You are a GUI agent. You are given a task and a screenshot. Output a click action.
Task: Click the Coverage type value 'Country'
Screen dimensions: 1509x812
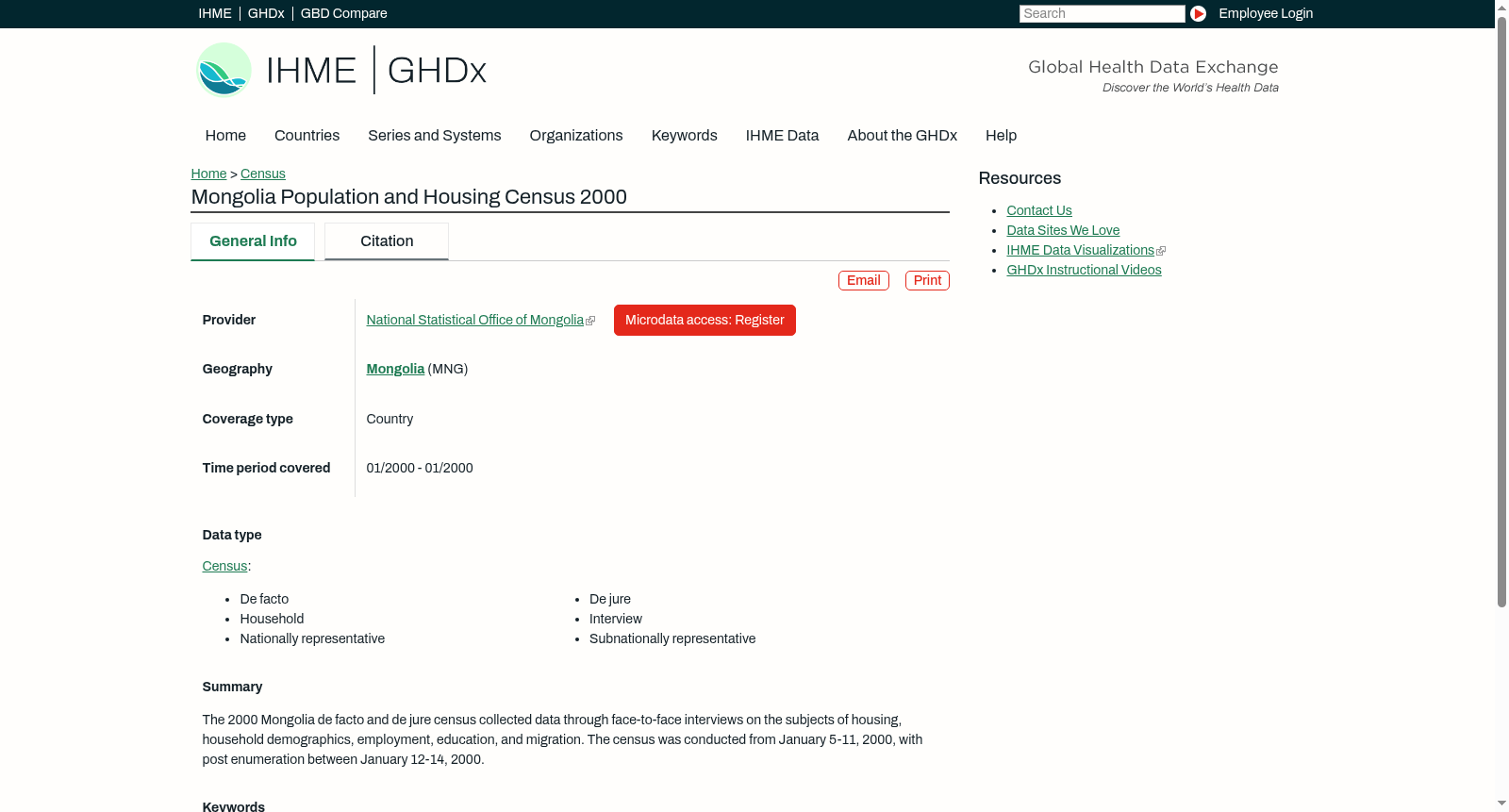click(x=390, y=419)
